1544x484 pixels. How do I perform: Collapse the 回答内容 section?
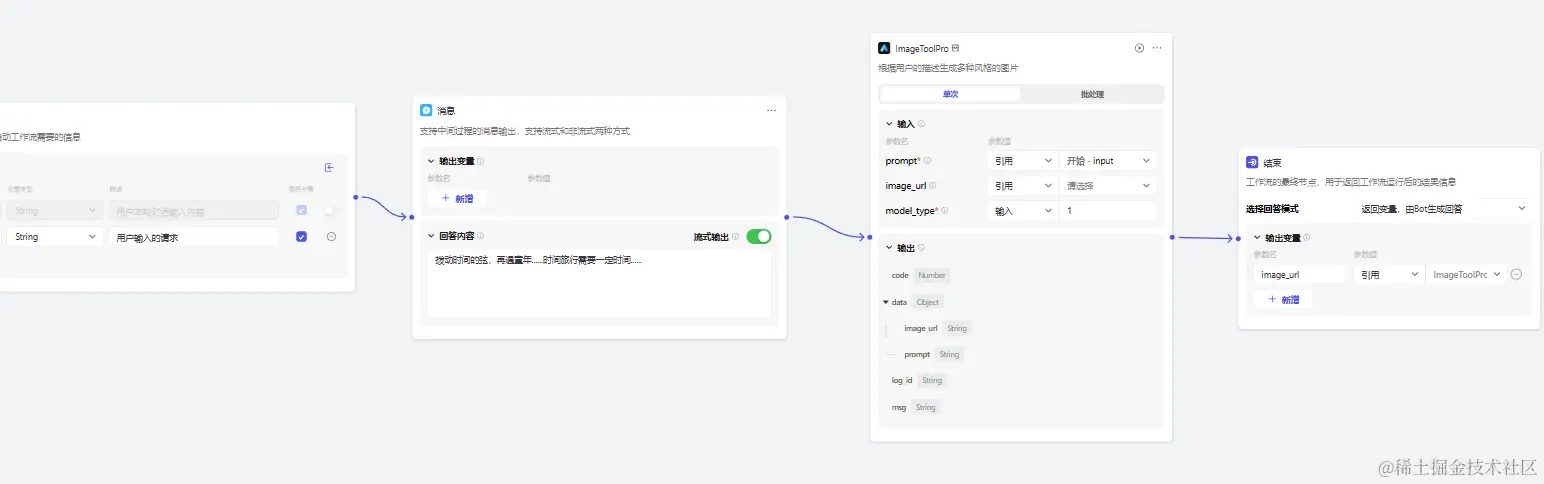431,236
